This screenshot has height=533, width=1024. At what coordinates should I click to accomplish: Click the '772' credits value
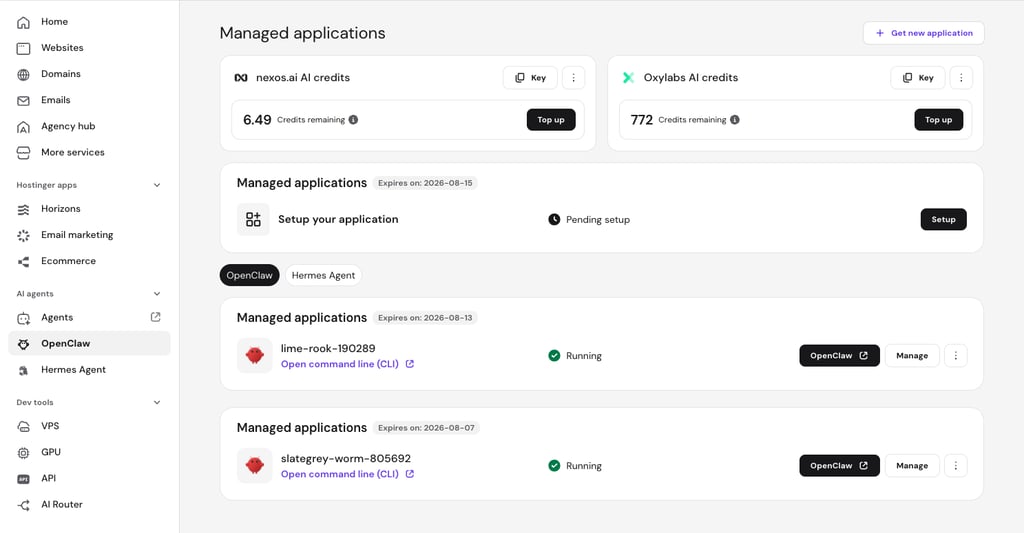641,120
